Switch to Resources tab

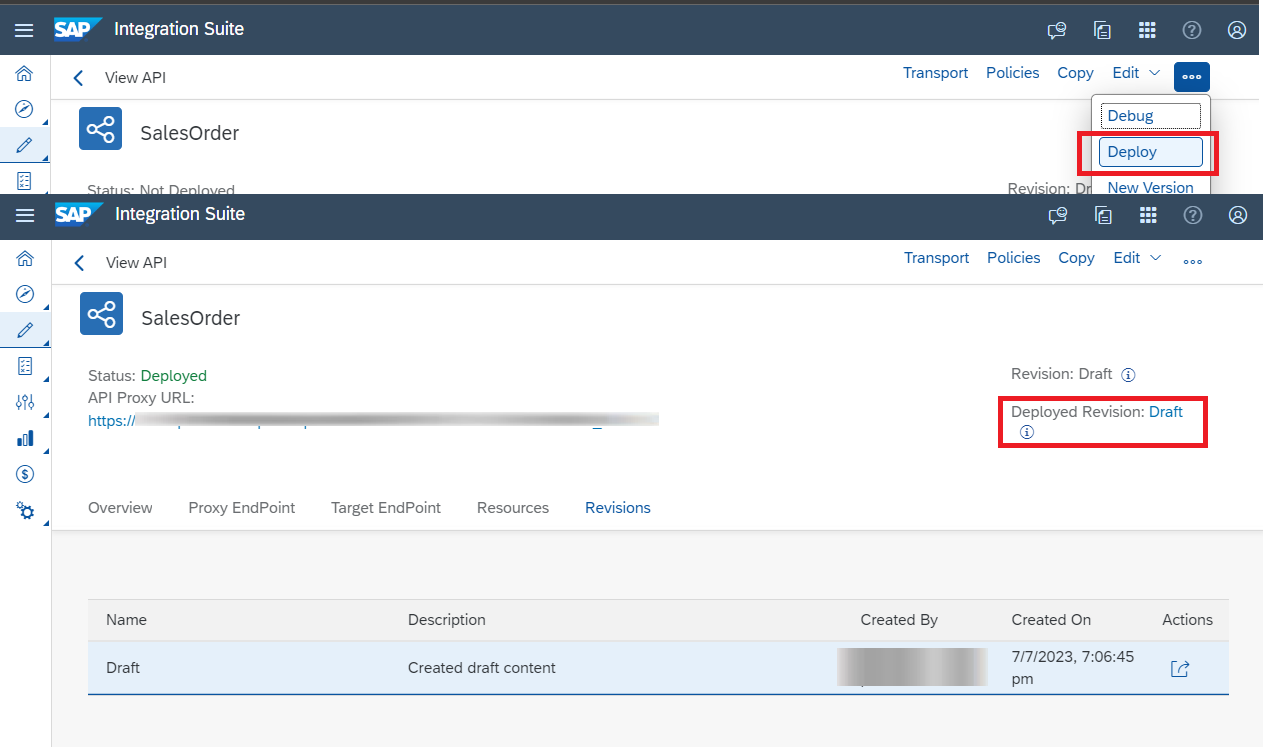(x=513, y=508)
